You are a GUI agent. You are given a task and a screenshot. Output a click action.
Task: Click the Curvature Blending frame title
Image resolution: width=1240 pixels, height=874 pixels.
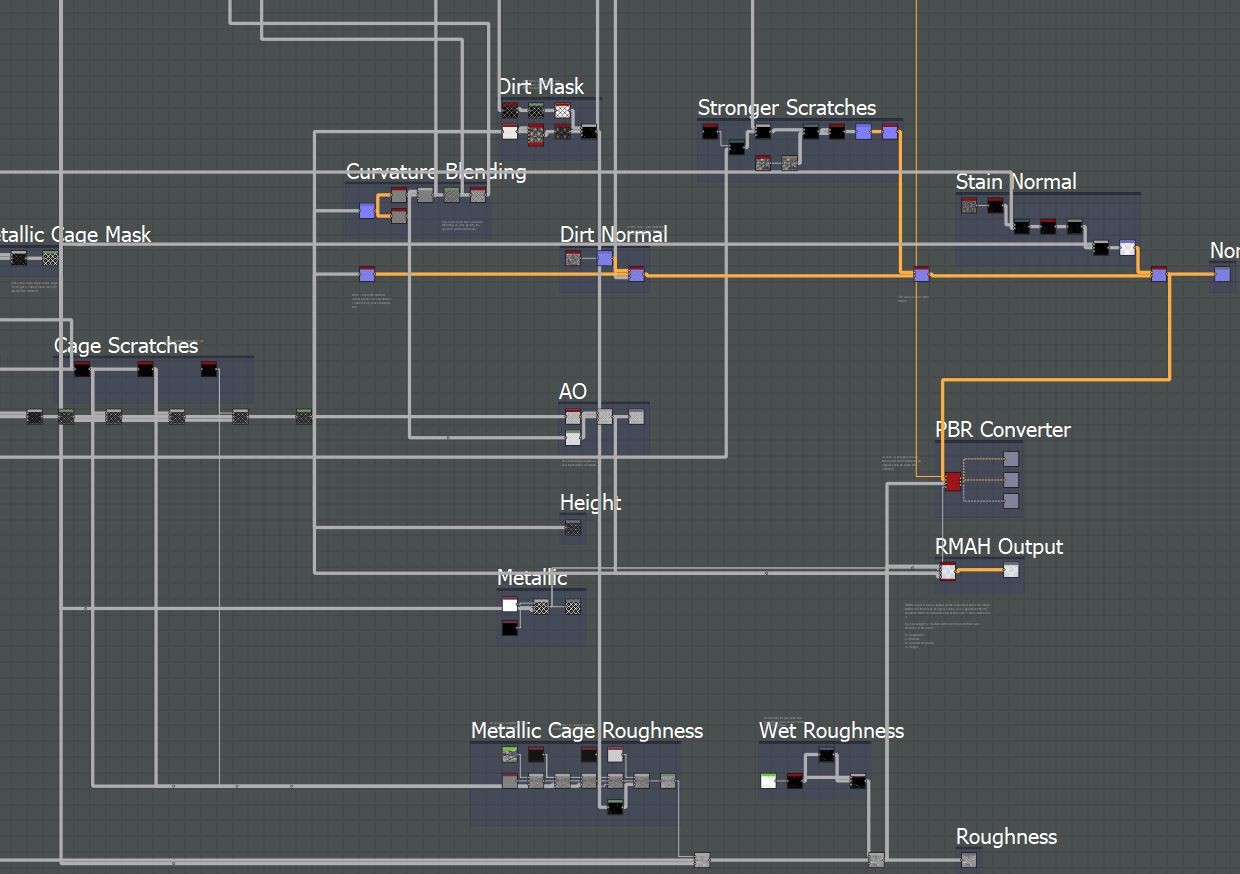436,172
